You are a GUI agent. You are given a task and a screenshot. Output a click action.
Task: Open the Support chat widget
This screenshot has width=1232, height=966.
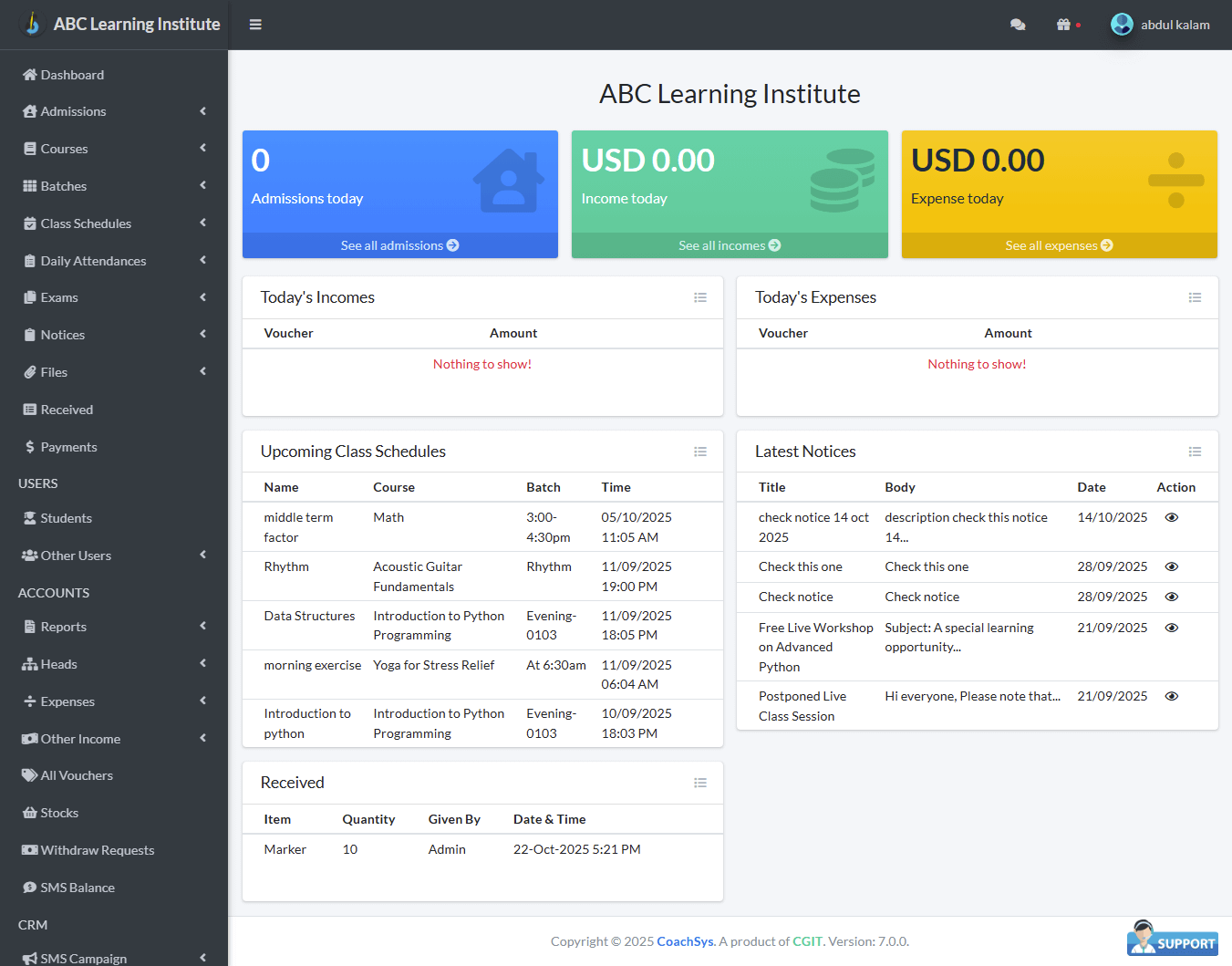click(1173, 940)
